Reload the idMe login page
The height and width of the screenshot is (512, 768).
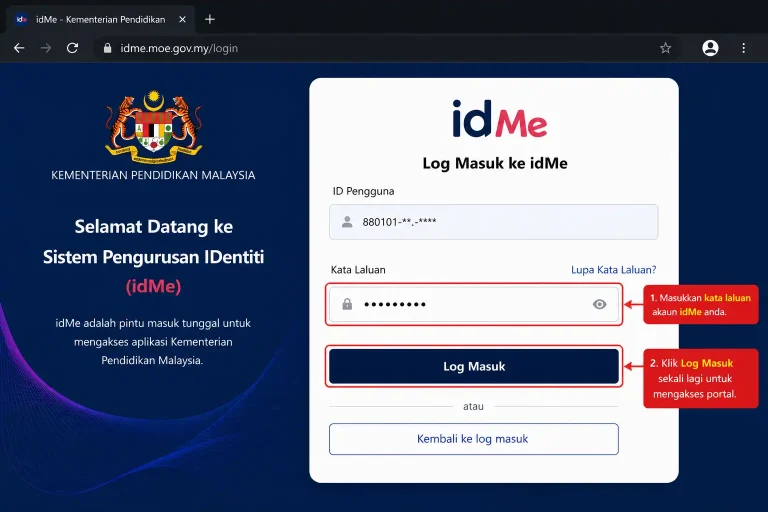(72, 48)
